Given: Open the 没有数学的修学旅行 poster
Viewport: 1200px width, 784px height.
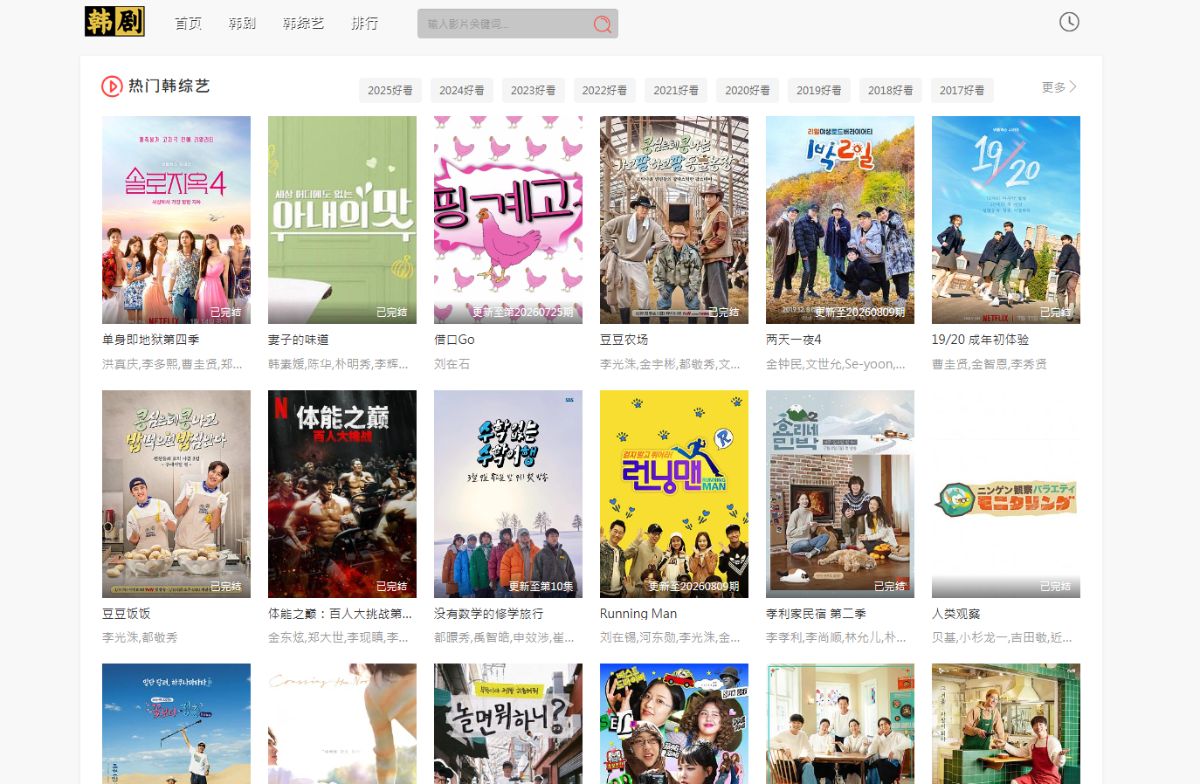Looking at the screenshot, I should point(508,493).
